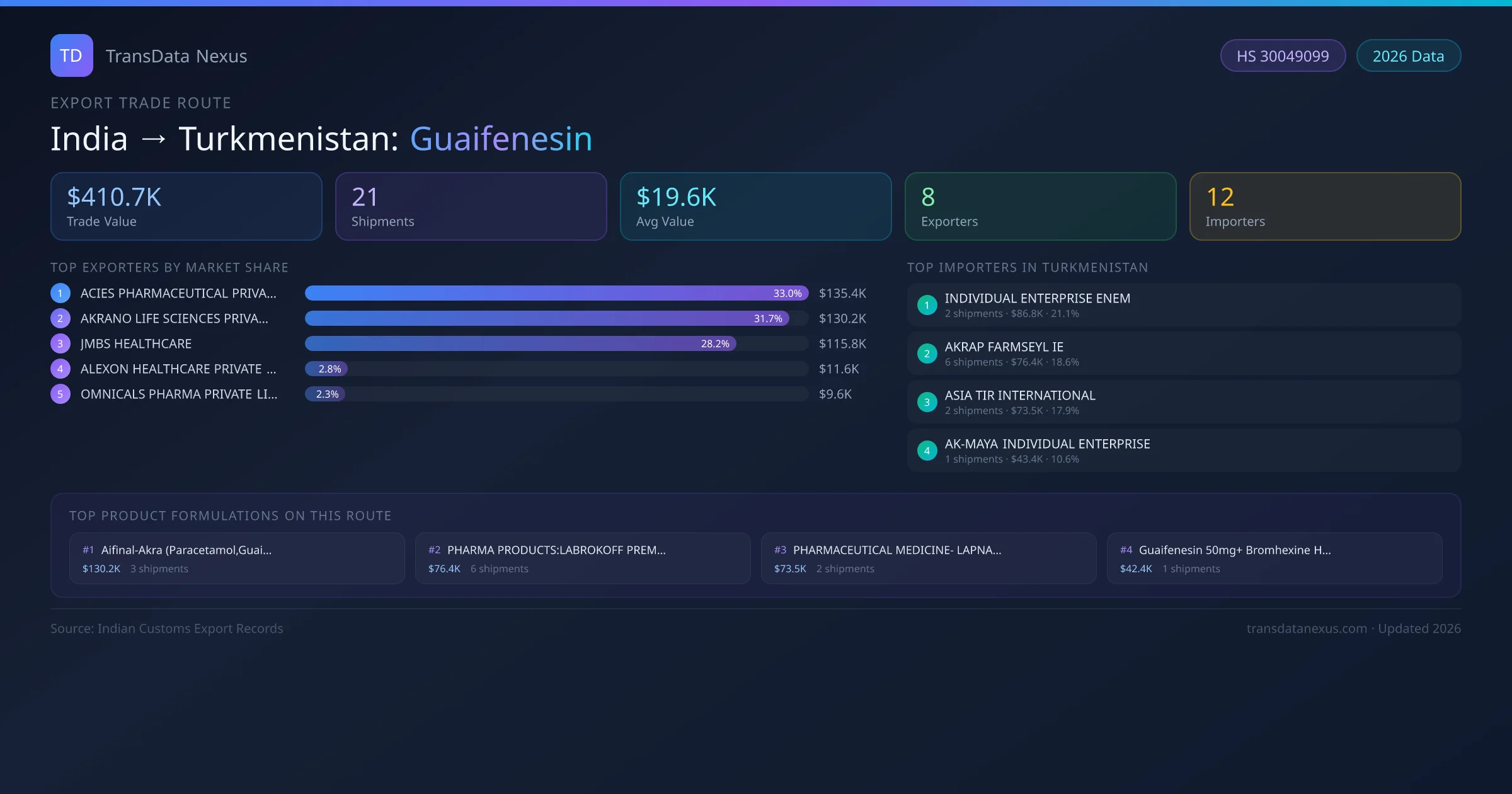Screen dimensions: 1512x794
Task: Click the TD logo icon
Action: [71, 55]
